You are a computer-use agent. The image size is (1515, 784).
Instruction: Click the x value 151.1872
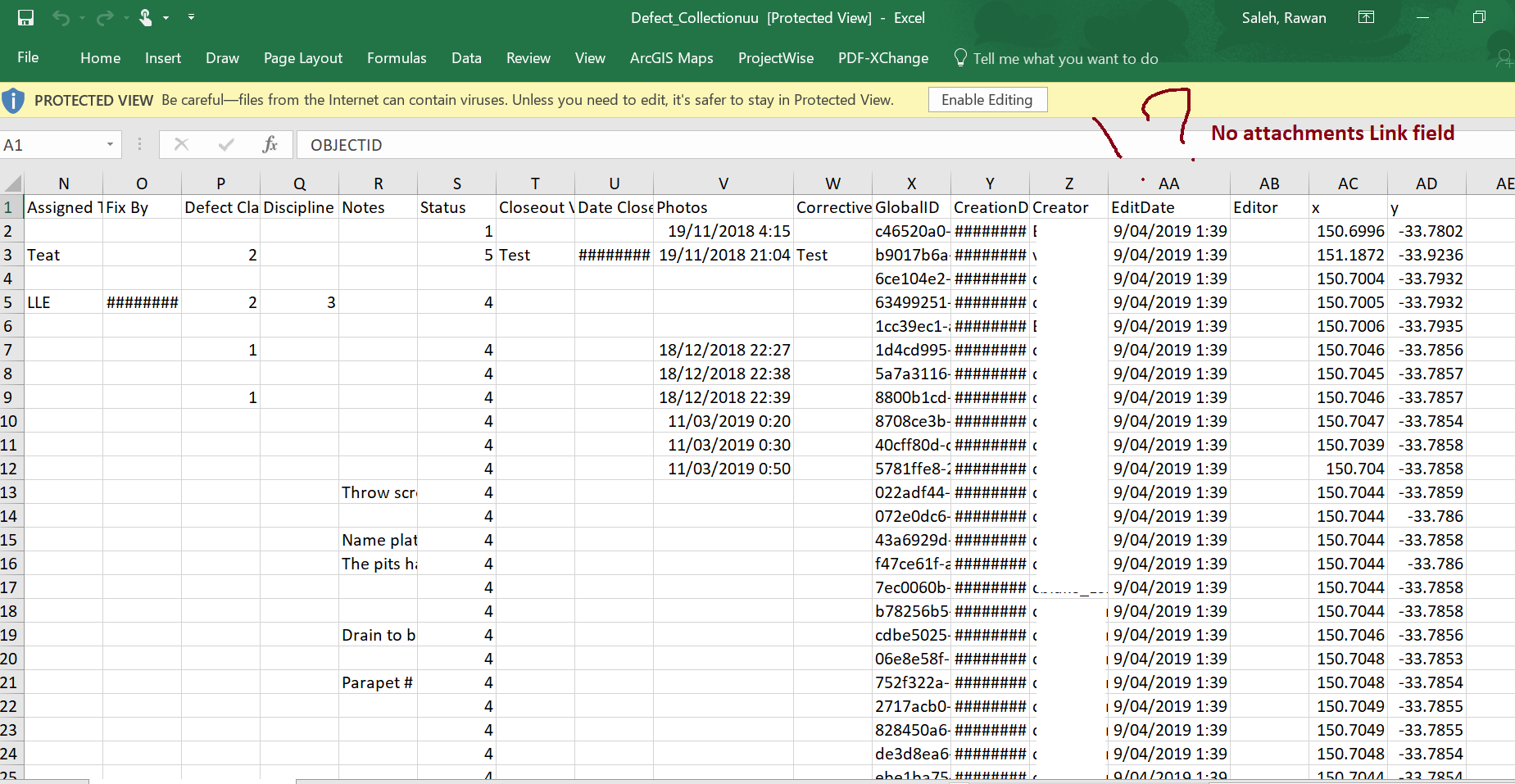[1348, 255]
